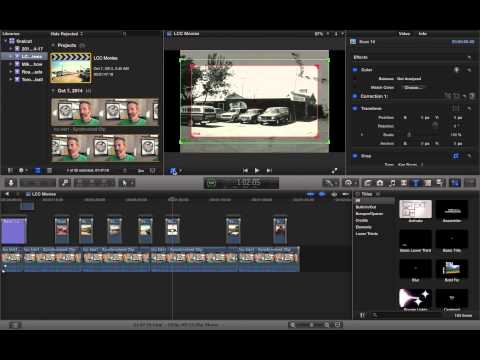
Task: Open the Effects browser icon
Action: click(x=367, y=183)
